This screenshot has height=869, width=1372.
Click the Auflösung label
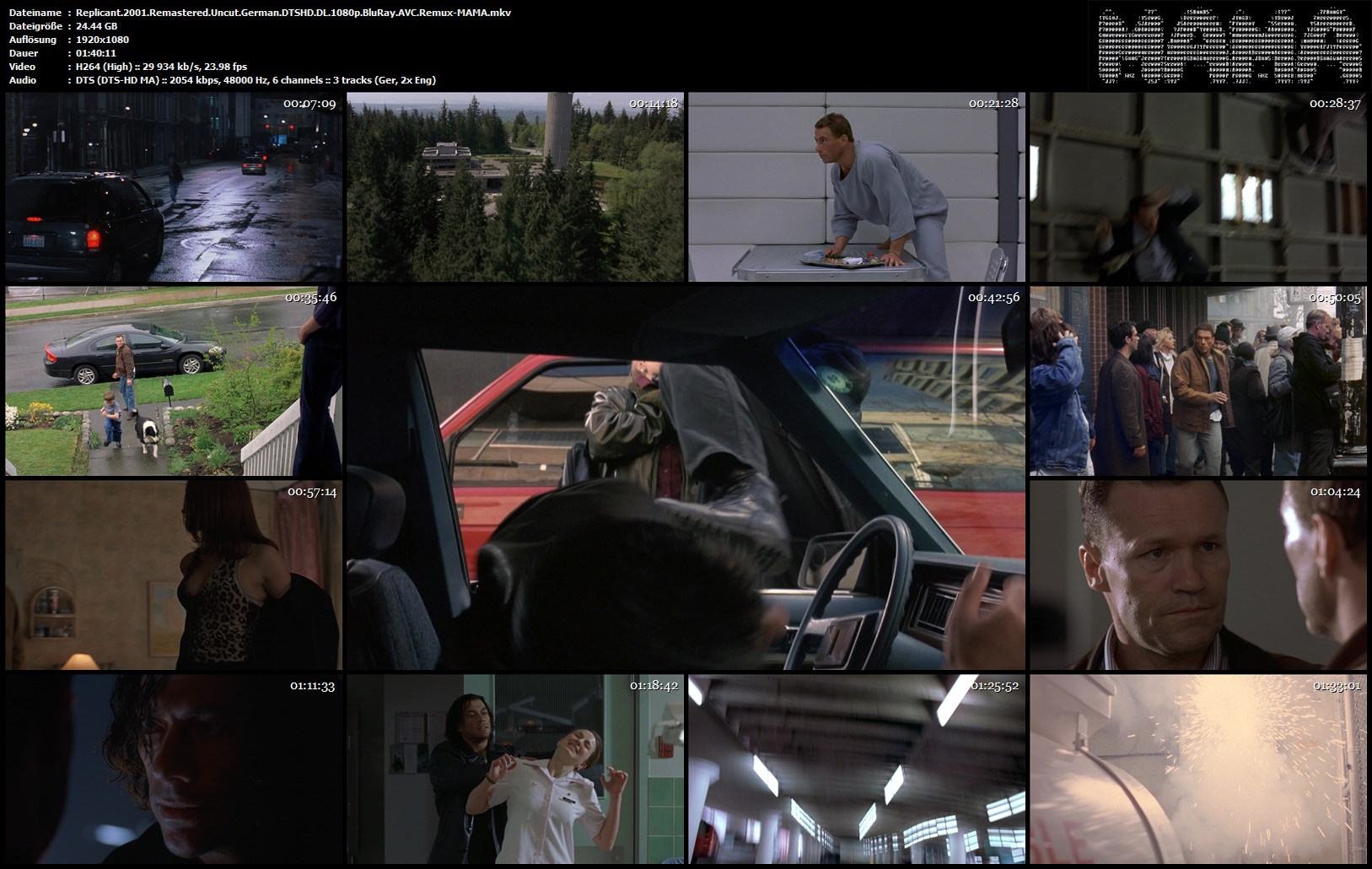point(32,40)
